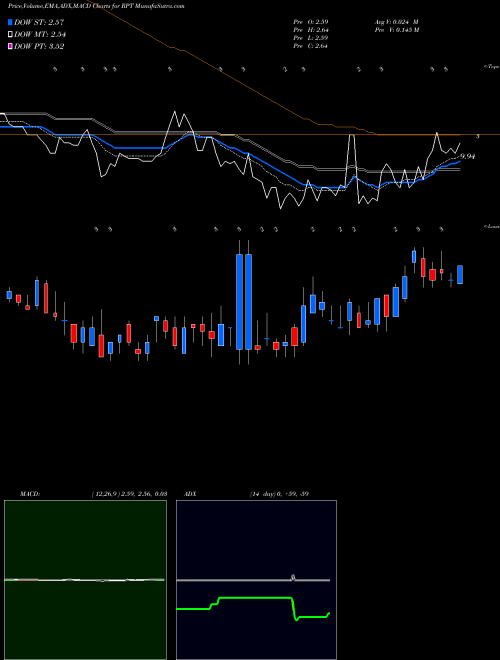This screenshot has height=660, width=500.
Task: Click the magenta DOW PT legend swatch
Action: [10, 46]
